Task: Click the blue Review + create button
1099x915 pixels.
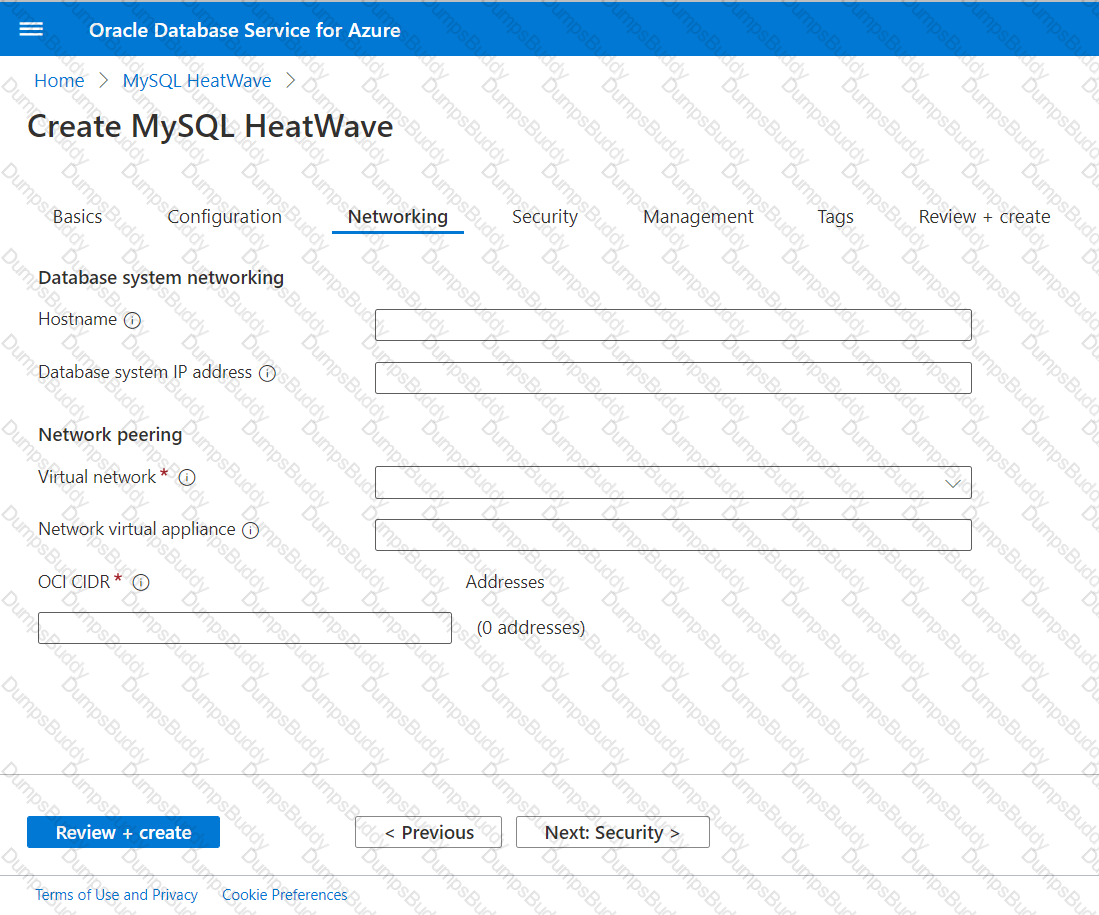Action: (123, 832)
